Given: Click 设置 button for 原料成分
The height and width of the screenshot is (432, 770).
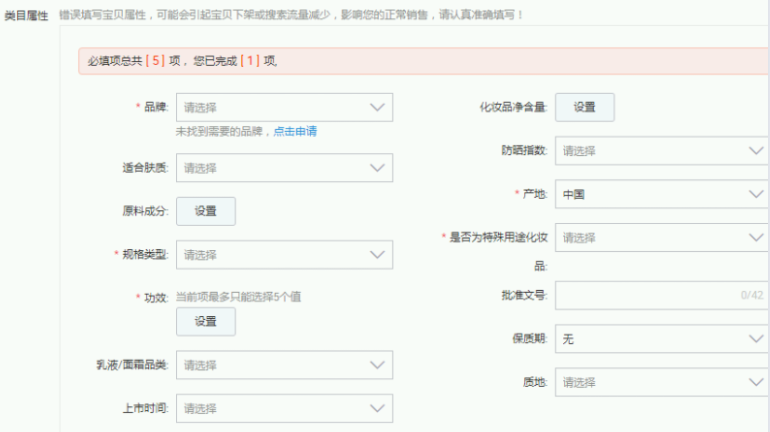Looking at the screenshot, I should tap(206, 211).
